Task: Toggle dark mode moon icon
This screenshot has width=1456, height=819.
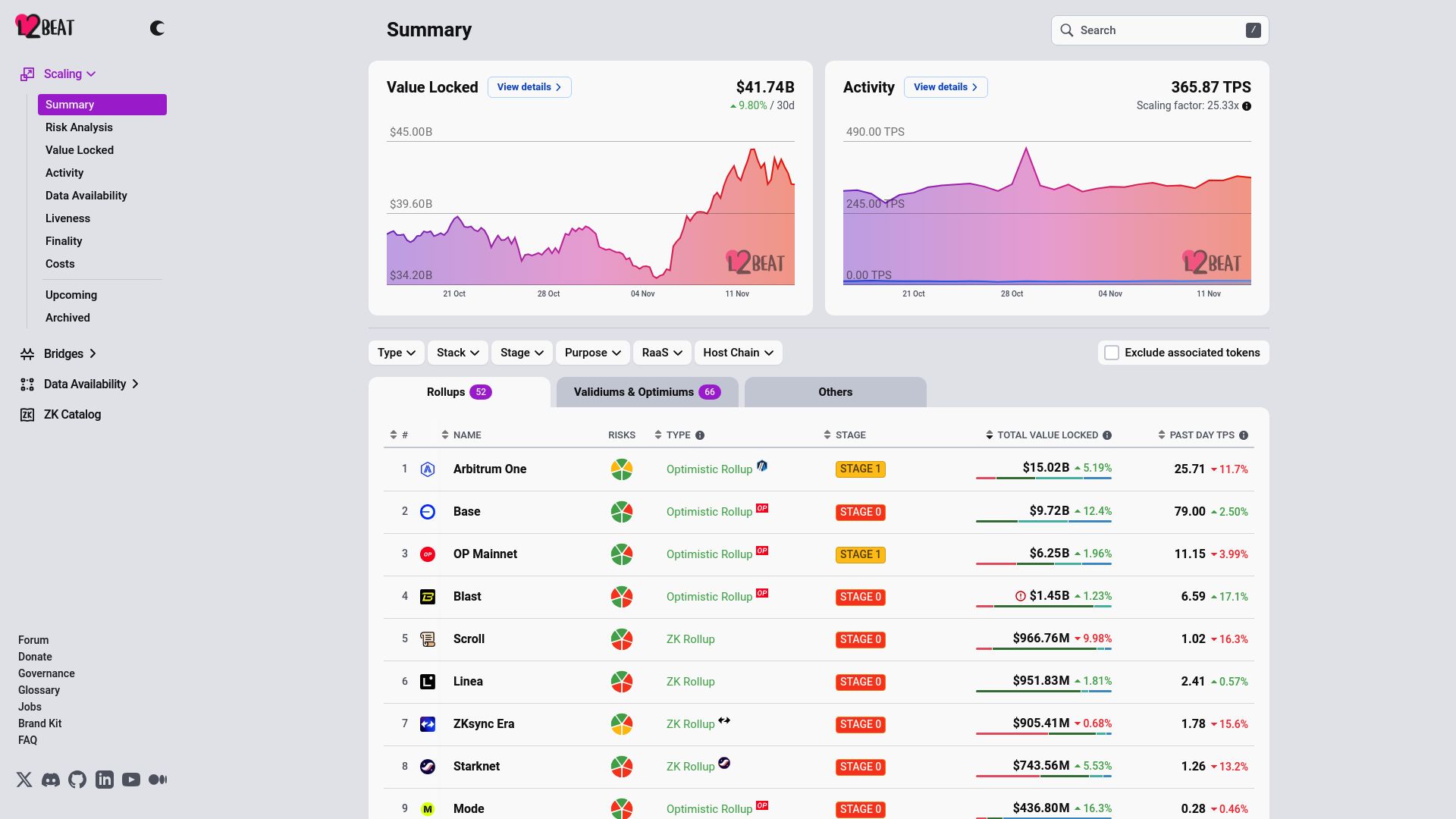Action: click(157, 28)
